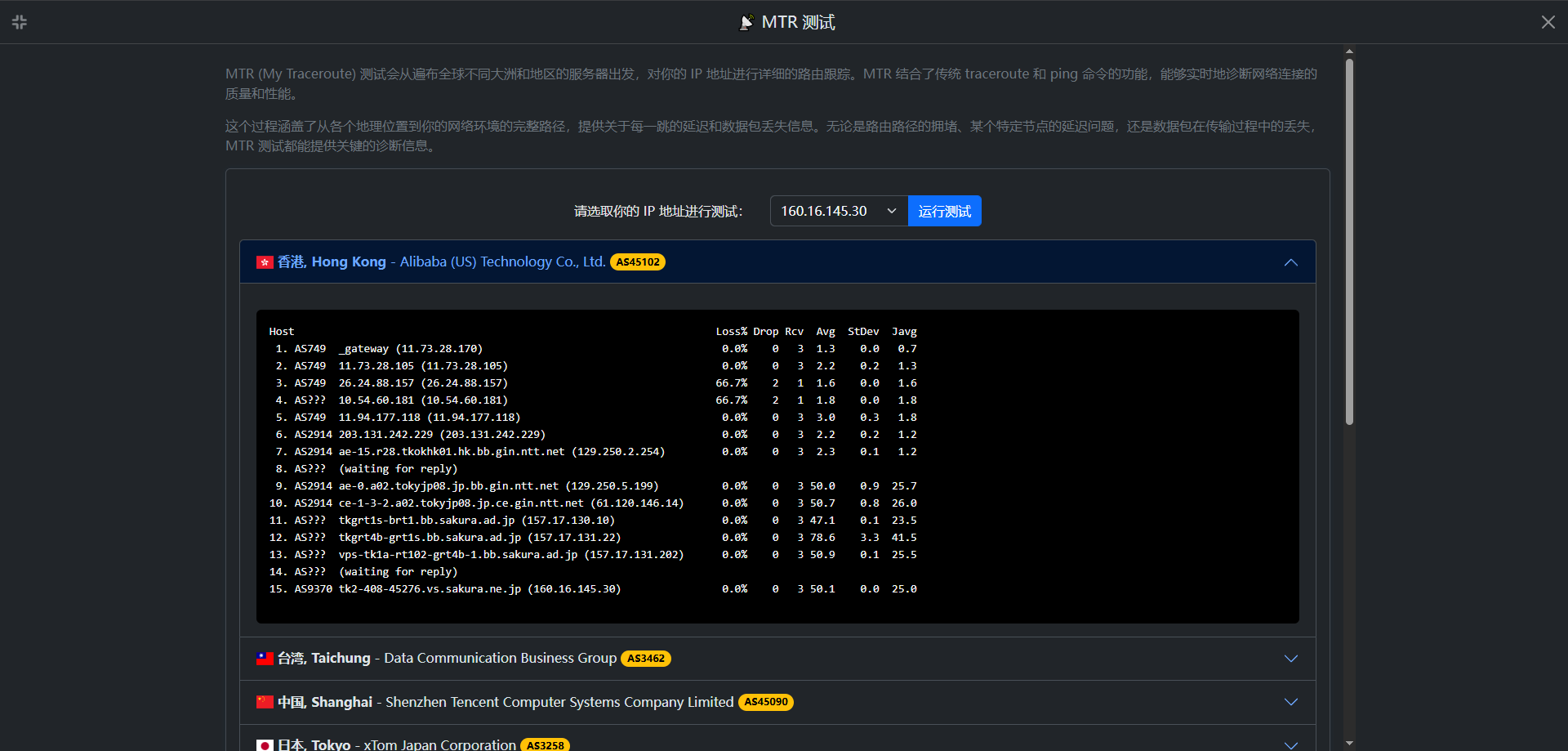Expand the Taichung panel chevron

pos(1290,659)
